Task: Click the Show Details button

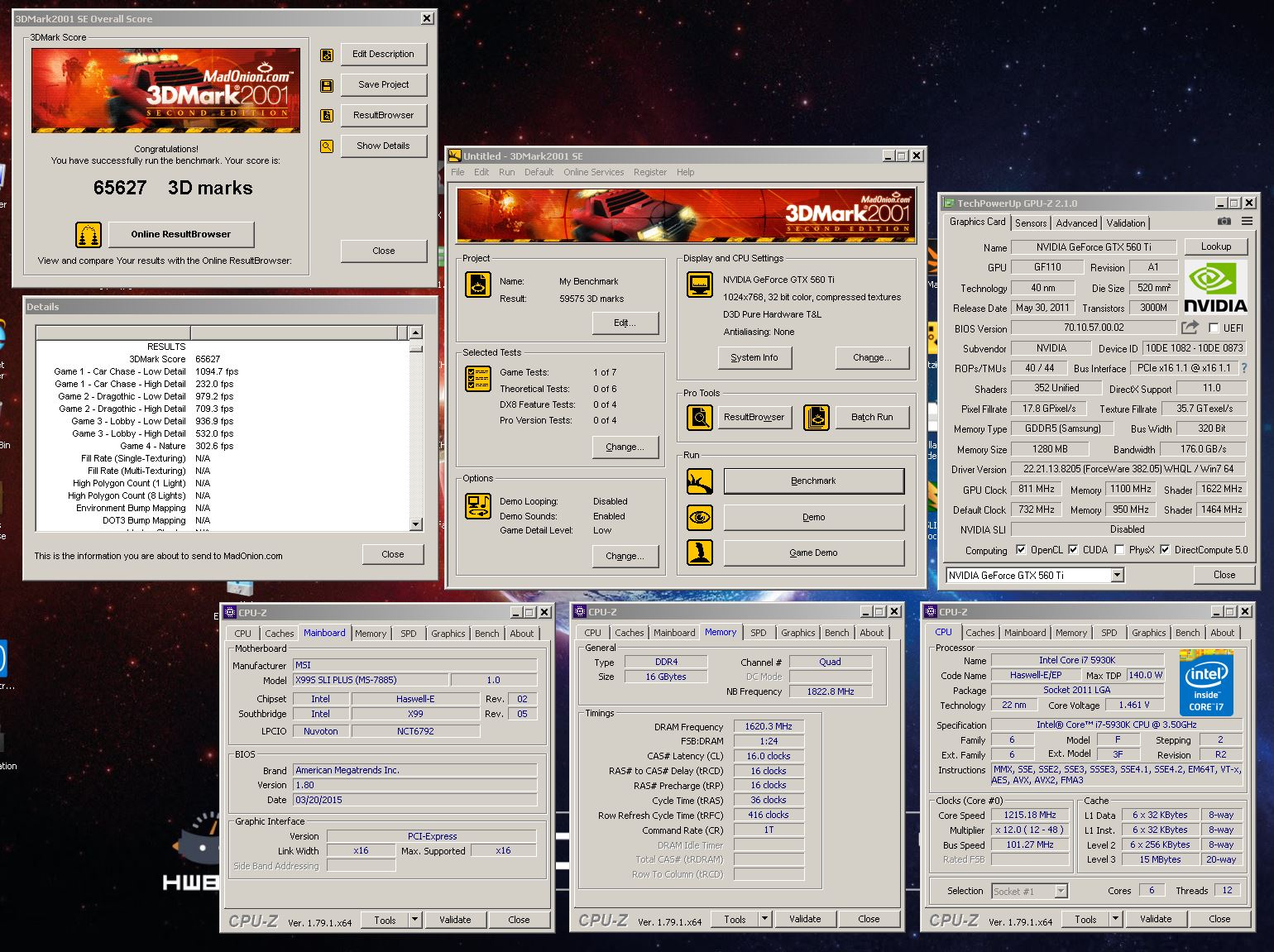Action: [384, 146]
